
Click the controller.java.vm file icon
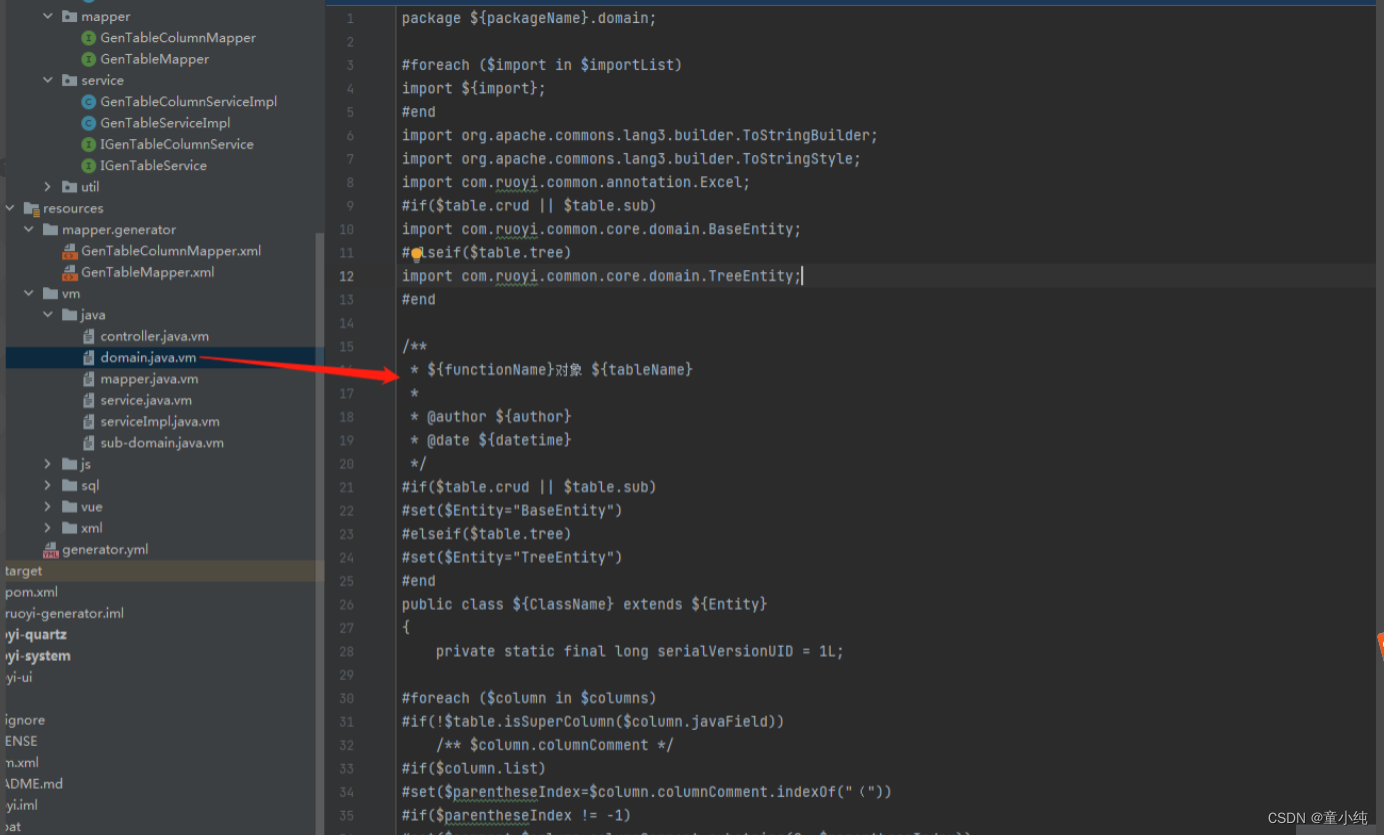pyautogui.click(x=90, y=336)
